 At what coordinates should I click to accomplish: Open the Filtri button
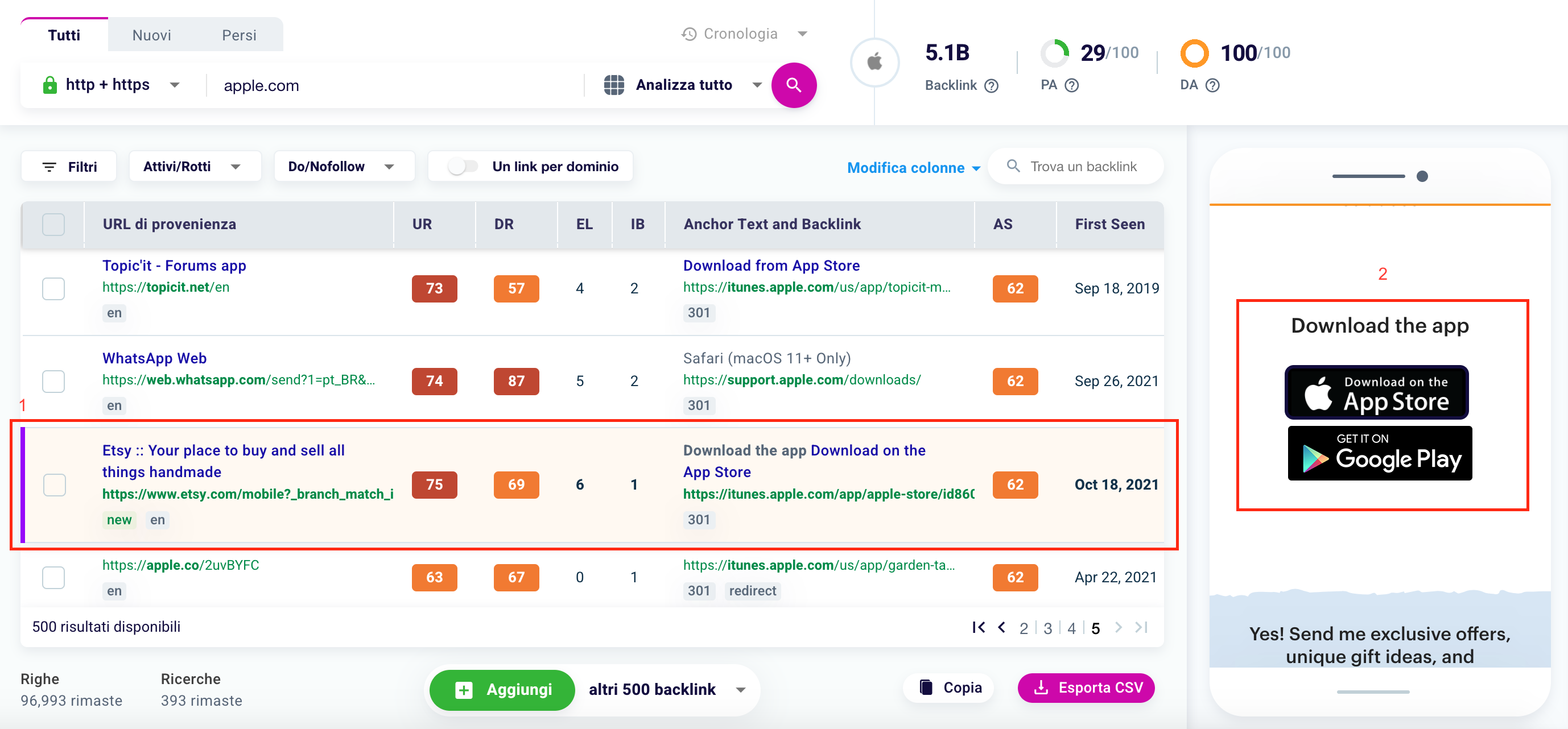pos(69,167)
